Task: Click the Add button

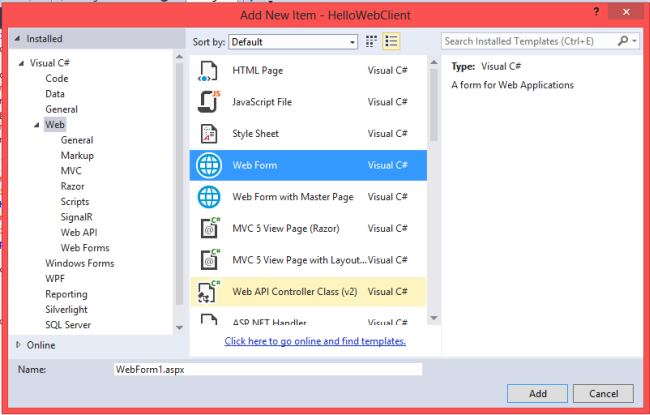Action: tap(537, 393)
